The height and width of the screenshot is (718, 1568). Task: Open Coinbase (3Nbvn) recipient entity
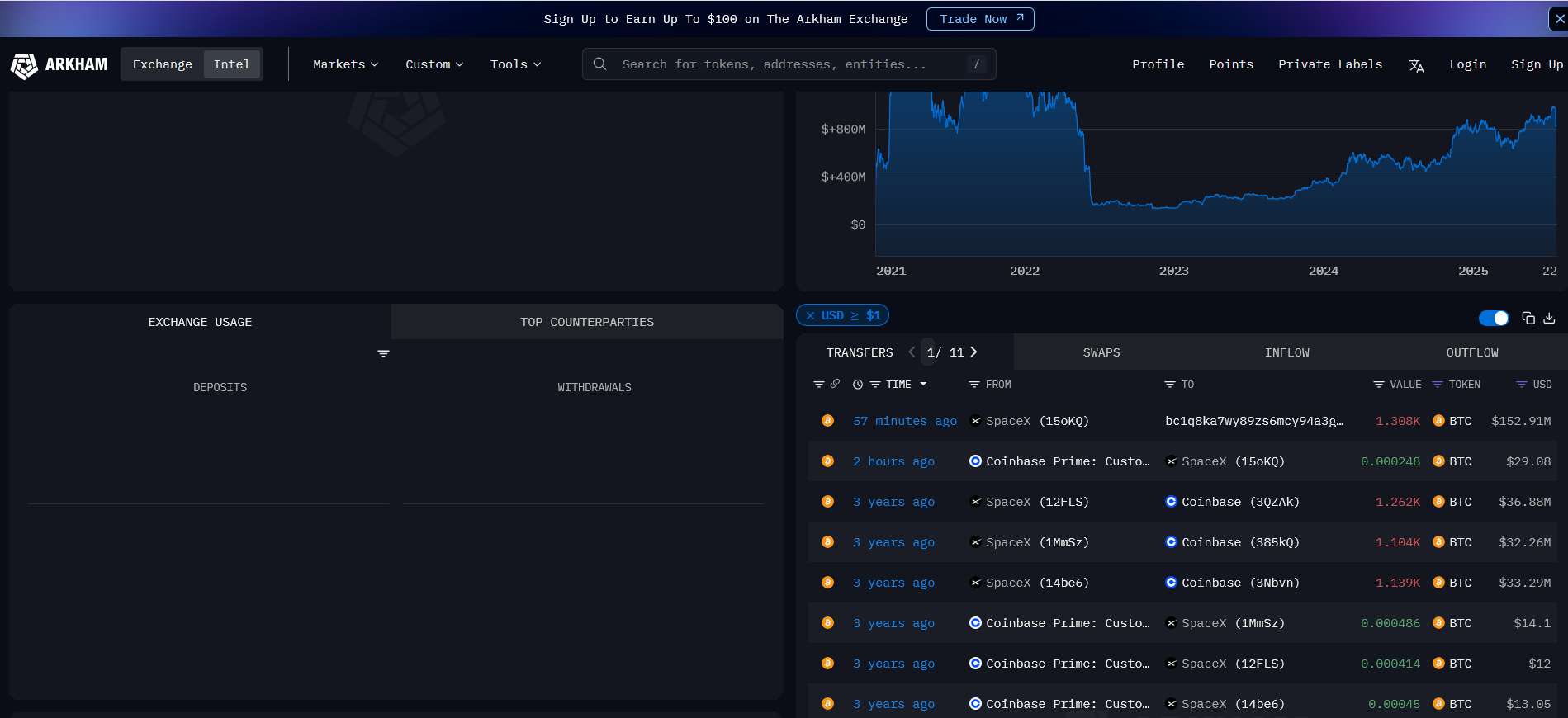coord(1232,583)
